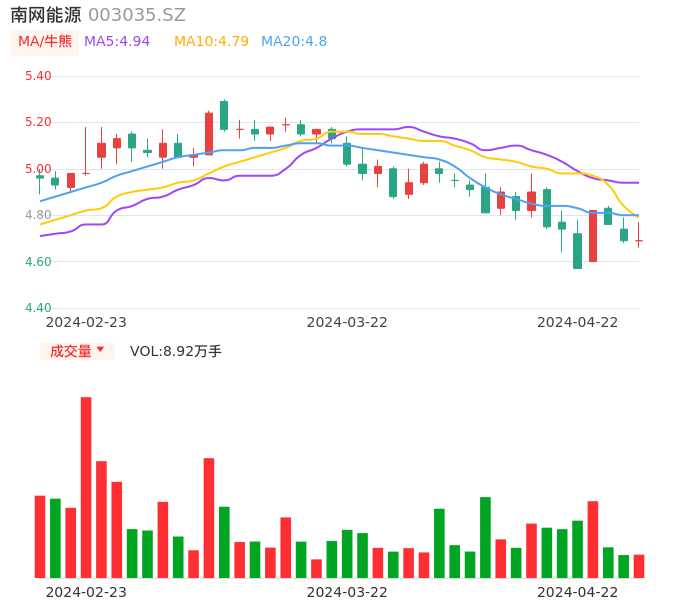686x606 pixels.
Task: Click the 2024-02-23 date under candlestick chart
Action: click(x=87, y=322)
